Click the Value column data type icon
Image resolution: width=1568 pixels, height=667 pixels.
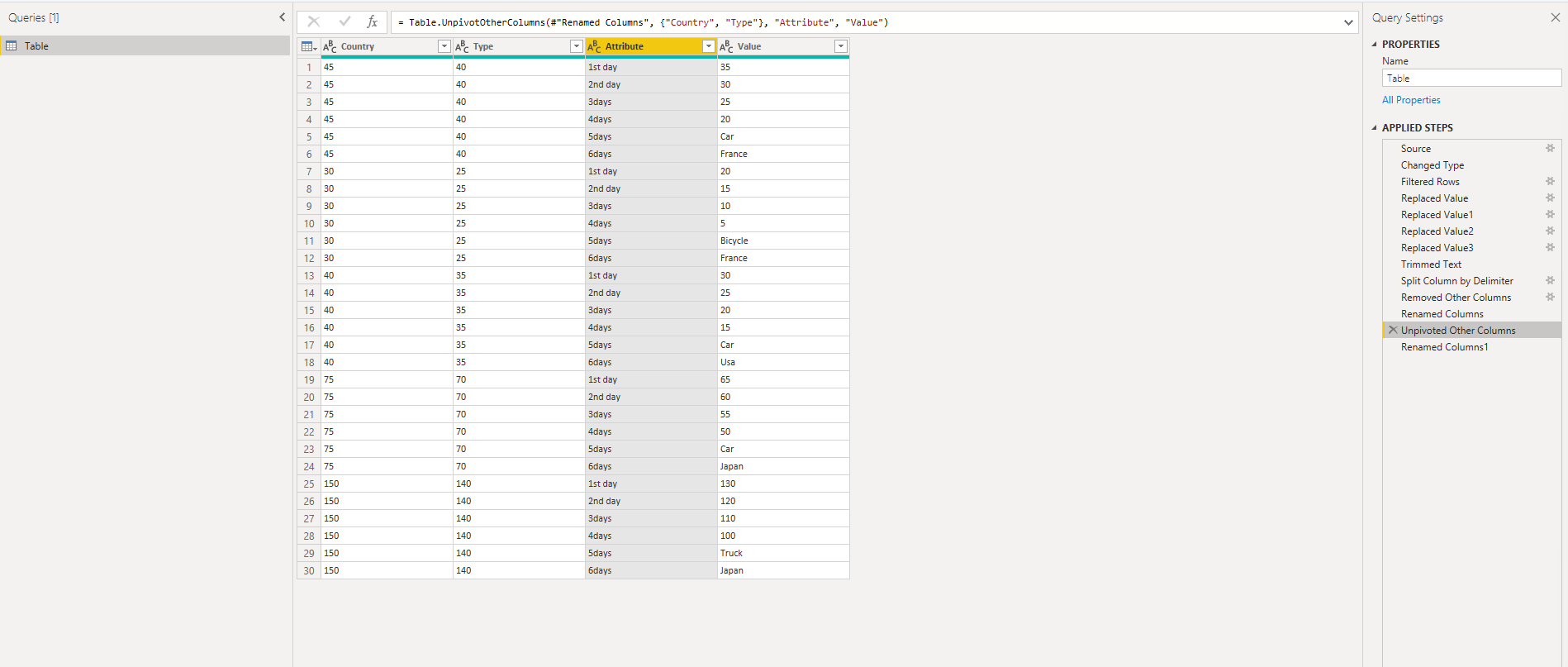pyautogui.click(x=726, y=47)
